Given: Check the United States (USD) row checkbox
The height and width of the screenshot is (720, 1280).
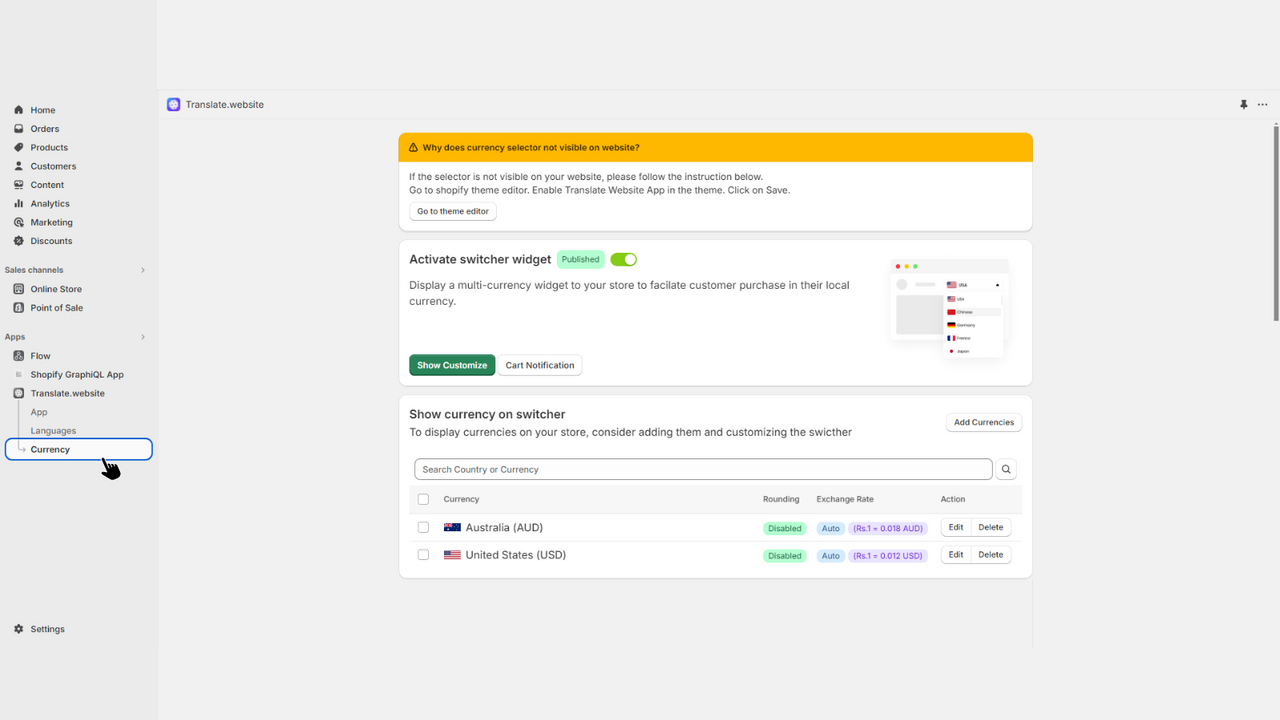Looking at the screenshot, I should pos(423,555).
